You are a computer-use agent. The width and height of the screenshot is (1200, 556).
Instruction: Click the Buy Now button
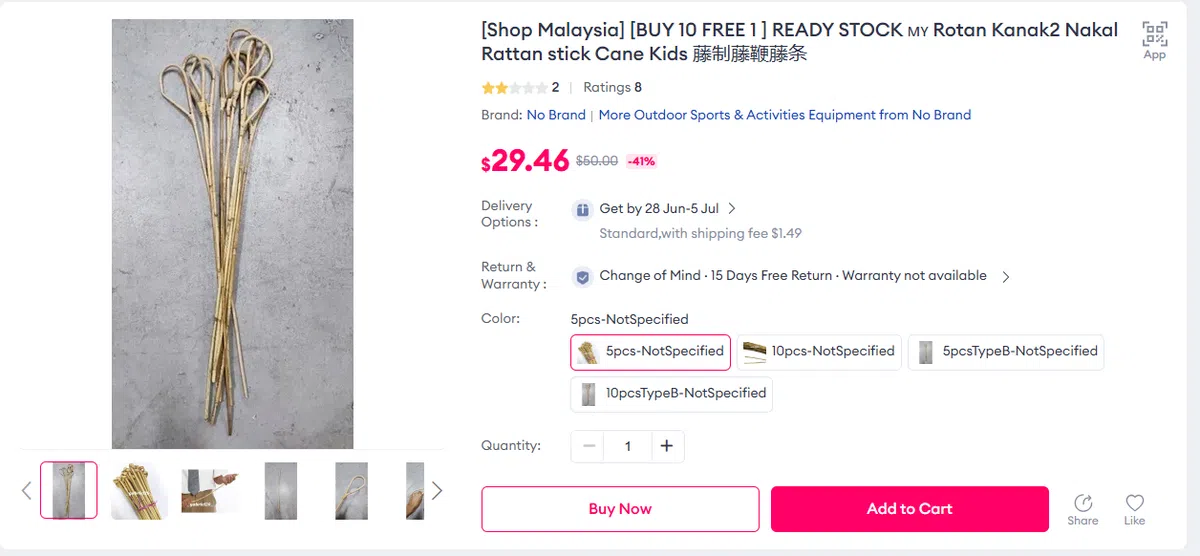[620, 509]
